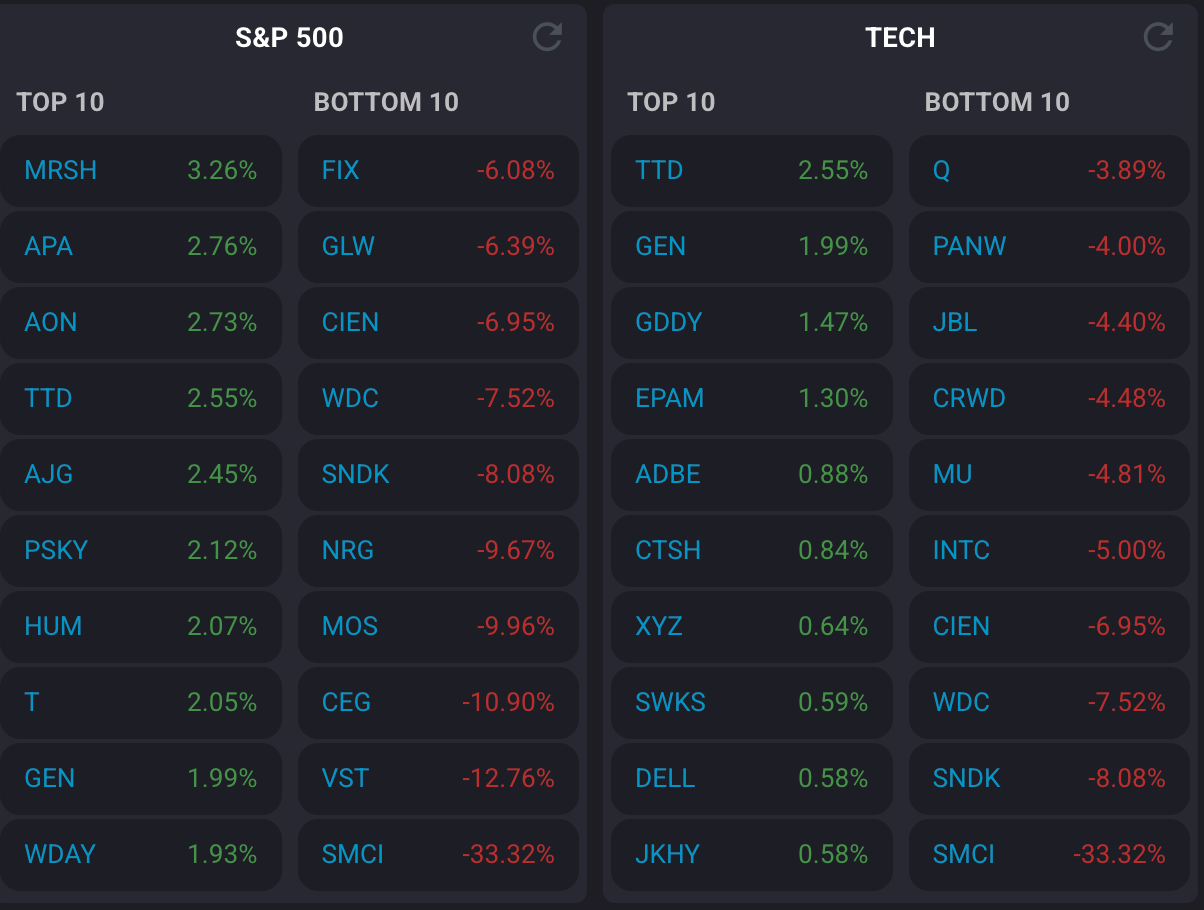Screen dimensions: 1204x910
Task: Select the WDAY ticker
Action: pyautogui.click(x=60, y=855)
